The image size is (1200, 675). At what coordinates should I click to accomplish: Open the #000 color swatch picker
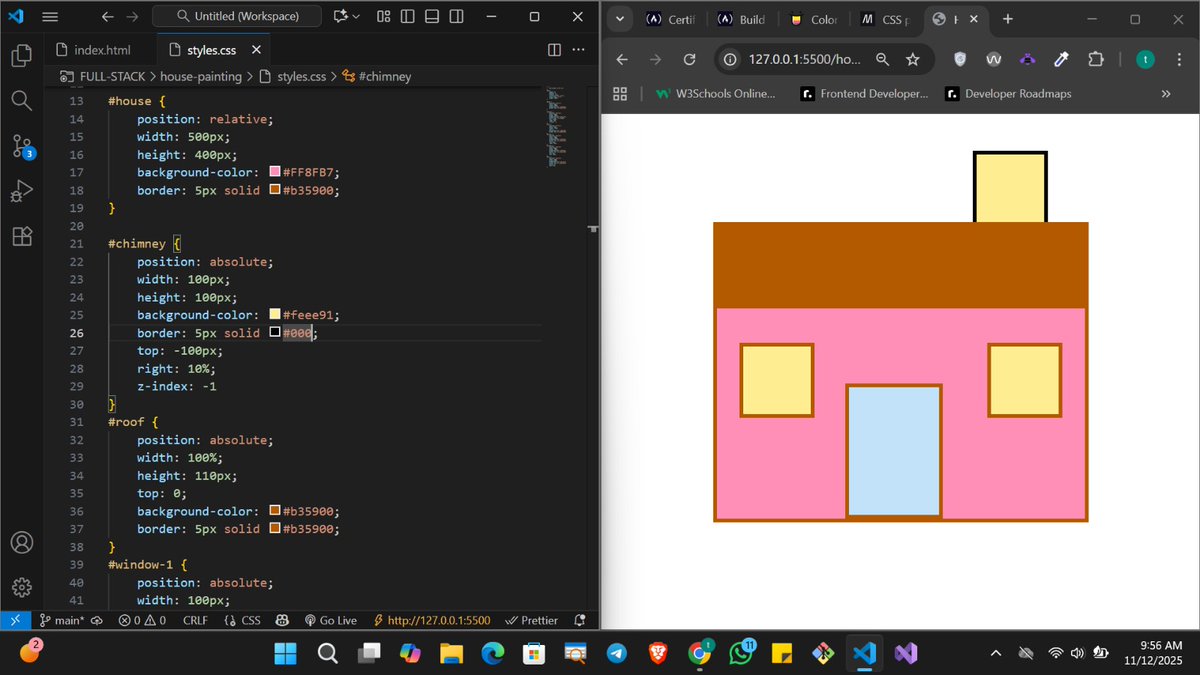point(275,333)
